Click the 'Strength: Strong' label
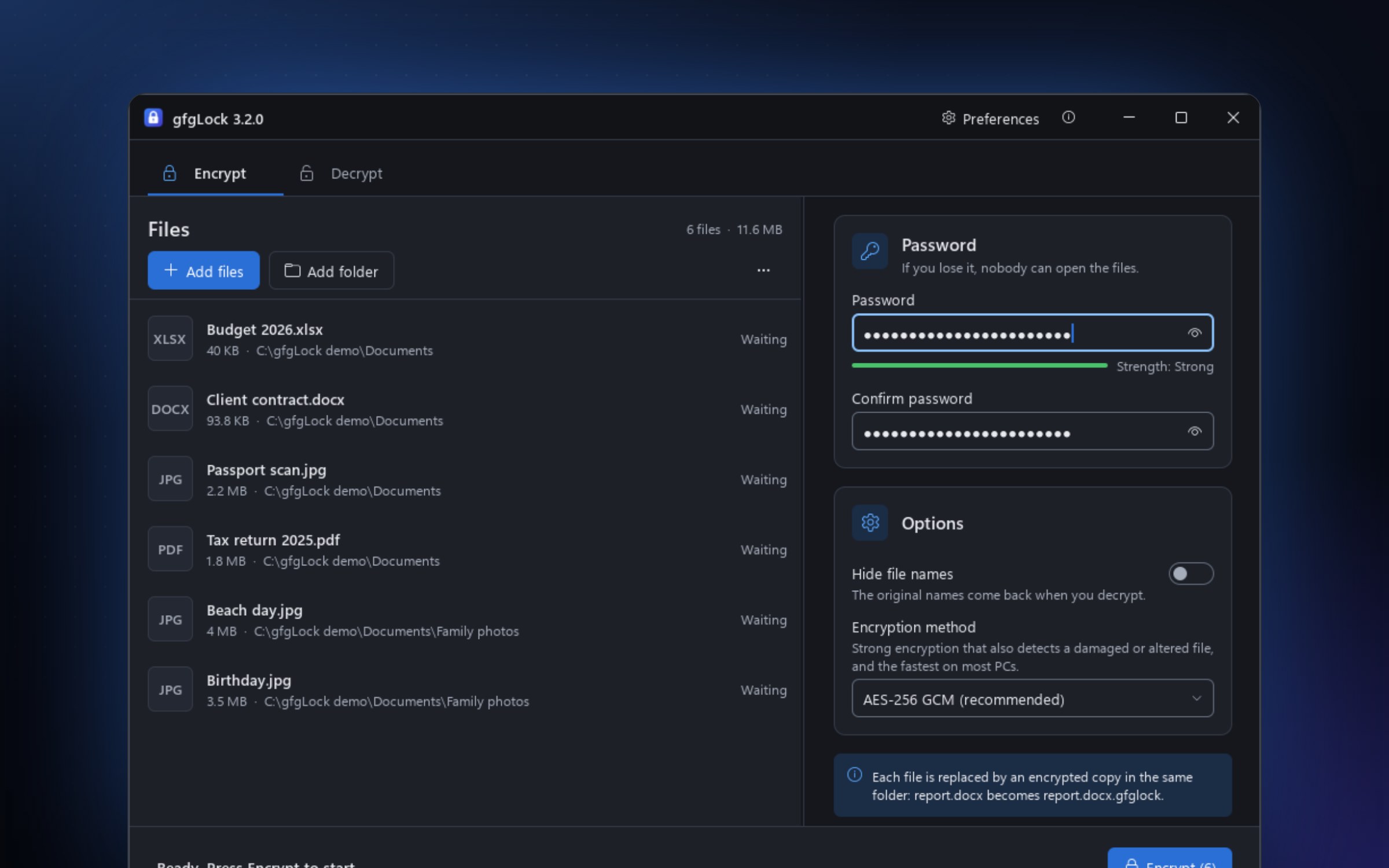 [1164, 366]
